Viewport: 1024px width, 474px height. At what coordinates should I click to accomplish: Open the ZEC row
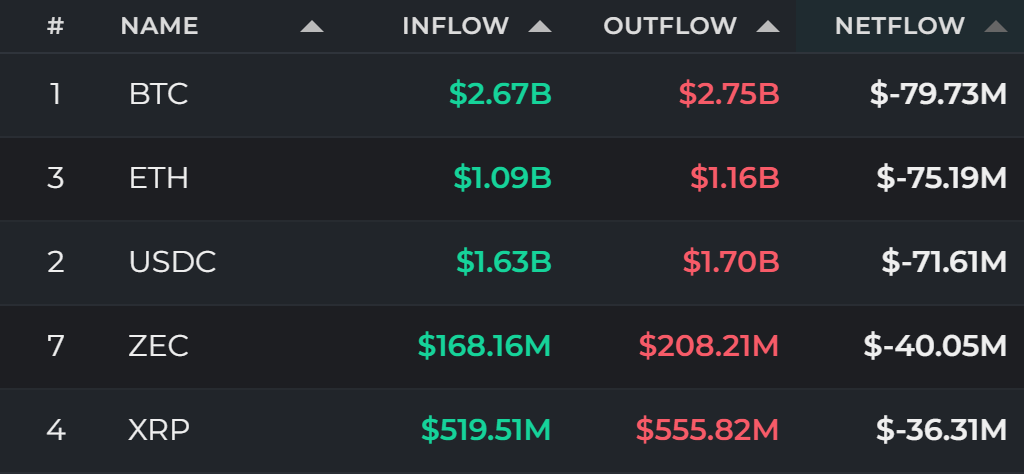point(512,346)
